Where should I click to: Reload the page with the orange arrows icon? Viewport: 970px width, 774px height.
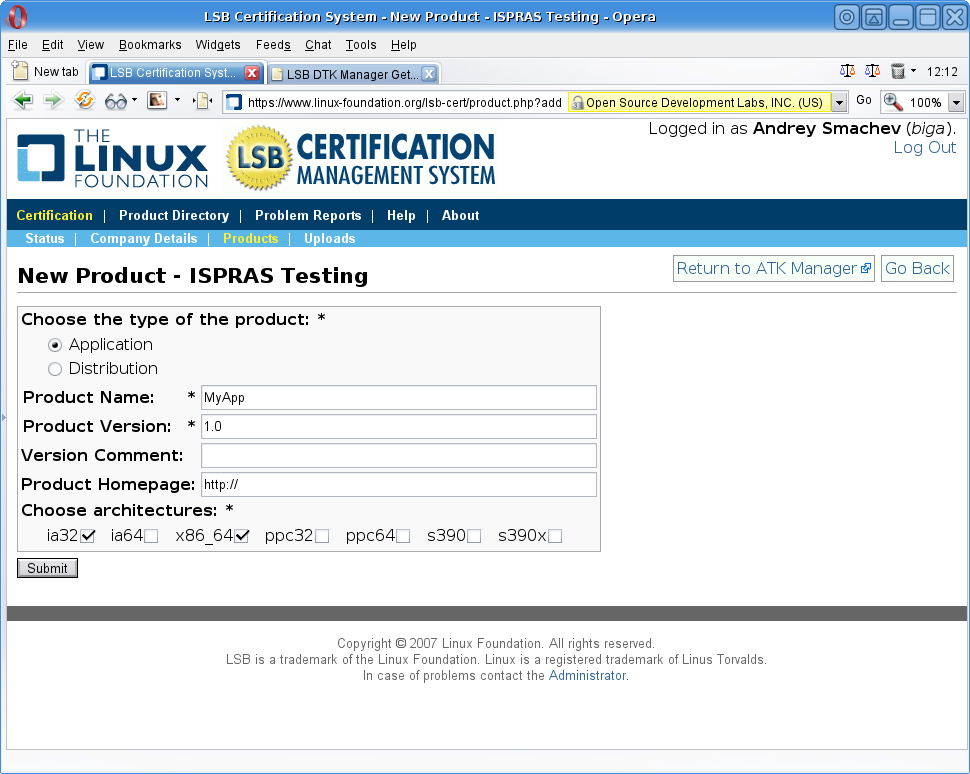coord(85,100)
